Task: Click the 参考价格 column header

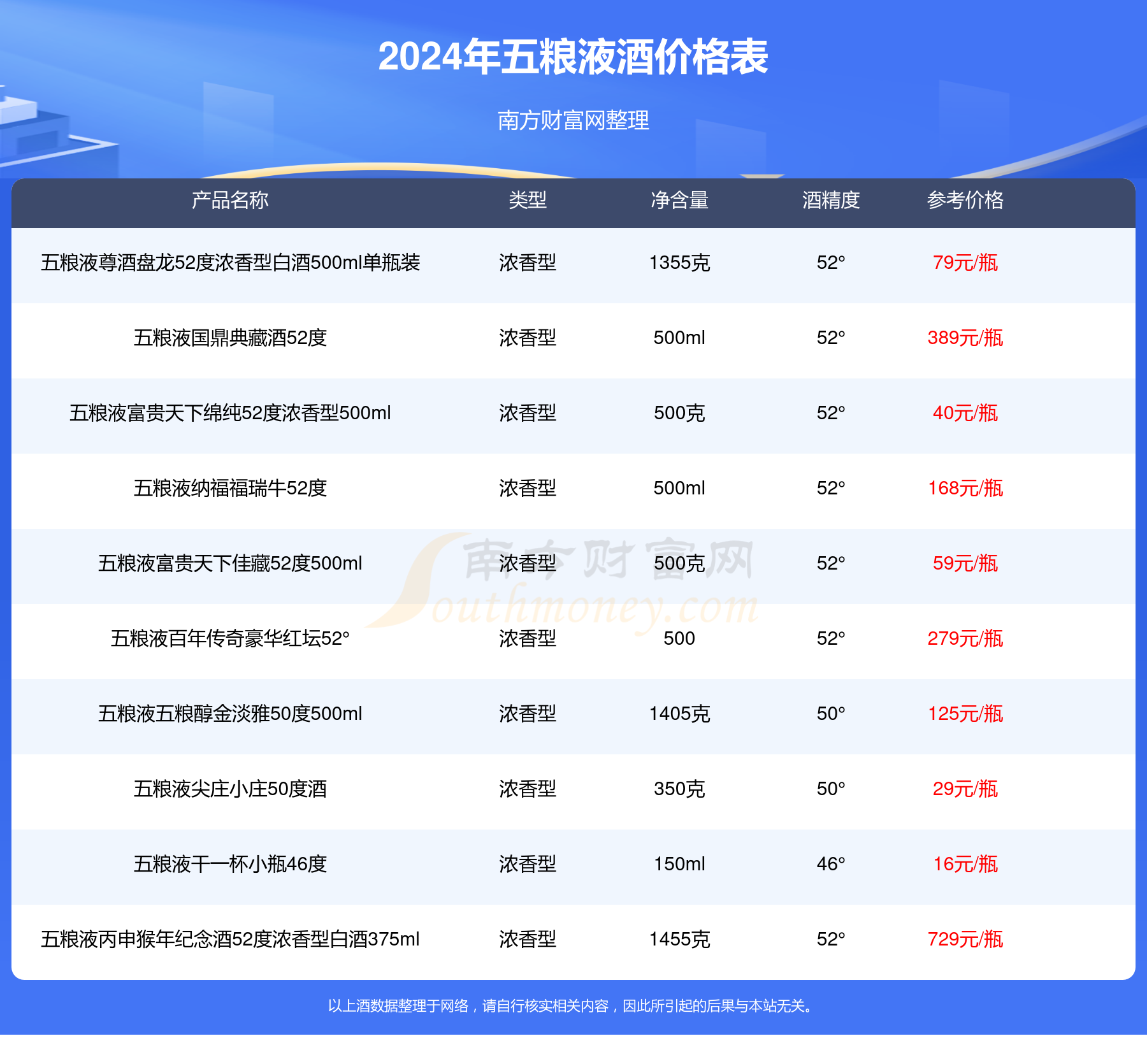Action: coord(965,200)
